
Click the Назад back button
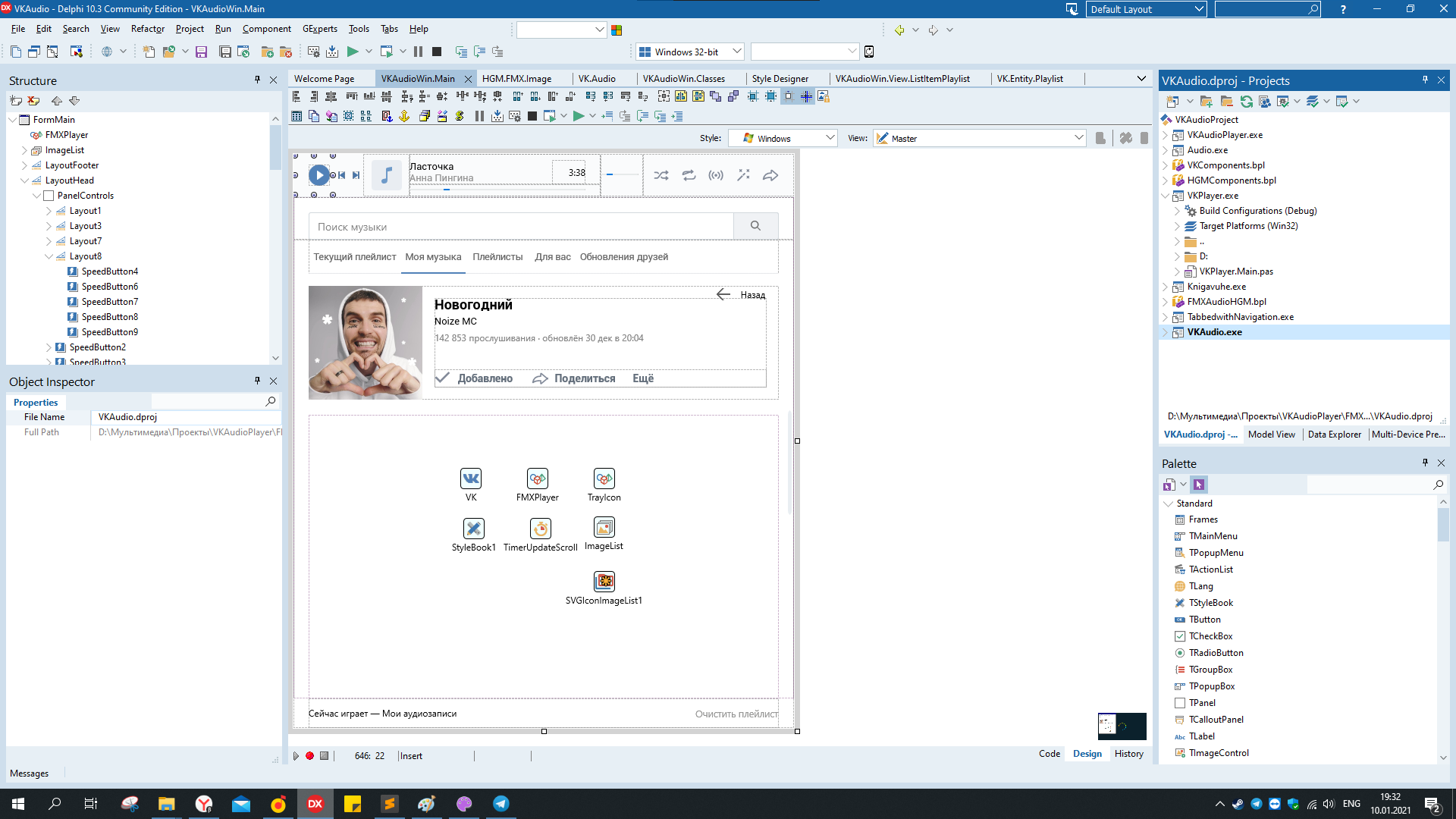pyautogui.click(x=741, y=294)
